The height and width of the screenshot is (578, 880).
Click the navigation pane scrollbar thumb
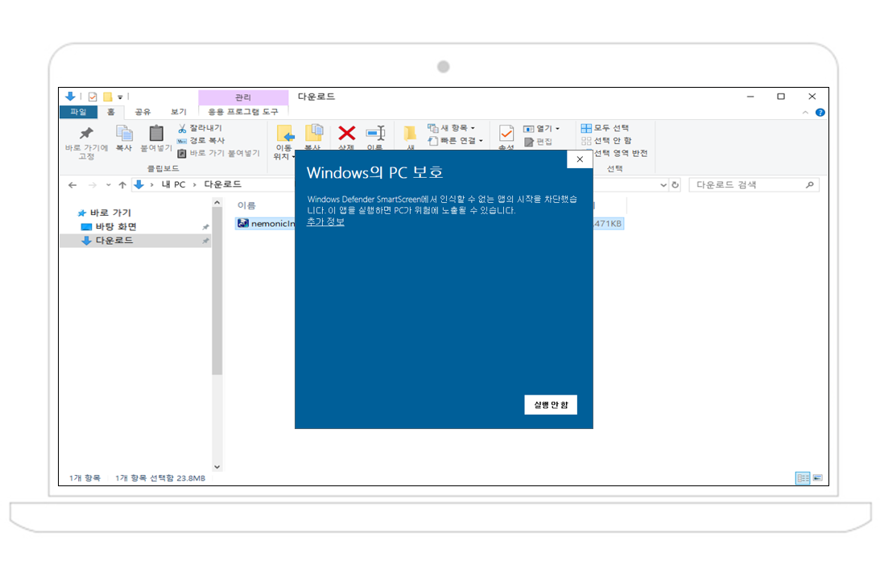[217, 291]
